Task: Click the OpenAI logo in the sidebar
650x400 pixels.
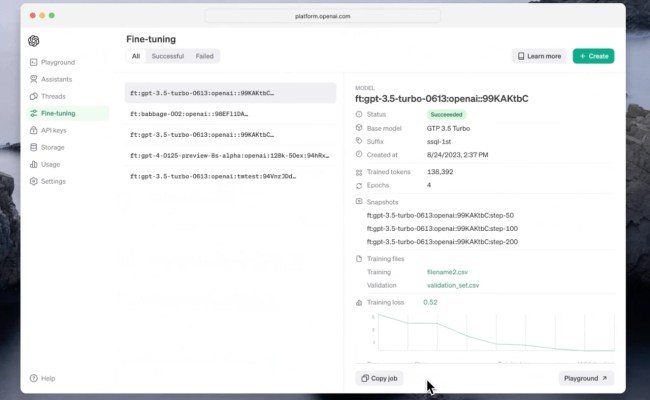Action: 34,41
